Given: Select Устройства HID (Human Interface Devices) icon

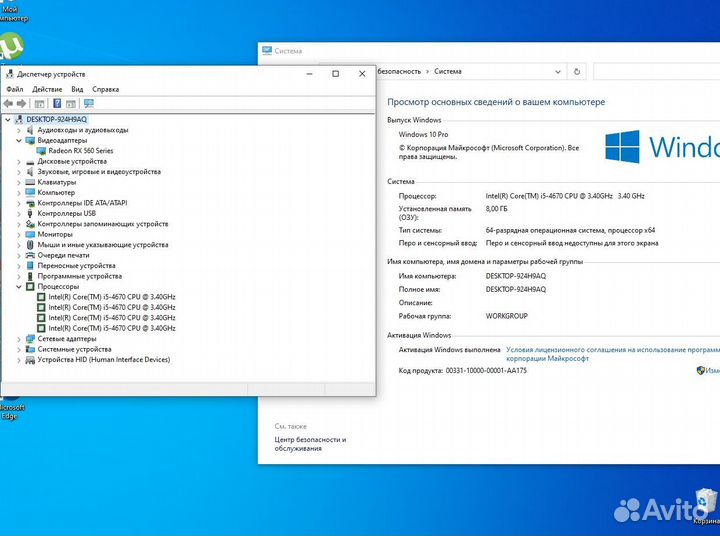Looking at the screenshot, I should tap(30, 360).
